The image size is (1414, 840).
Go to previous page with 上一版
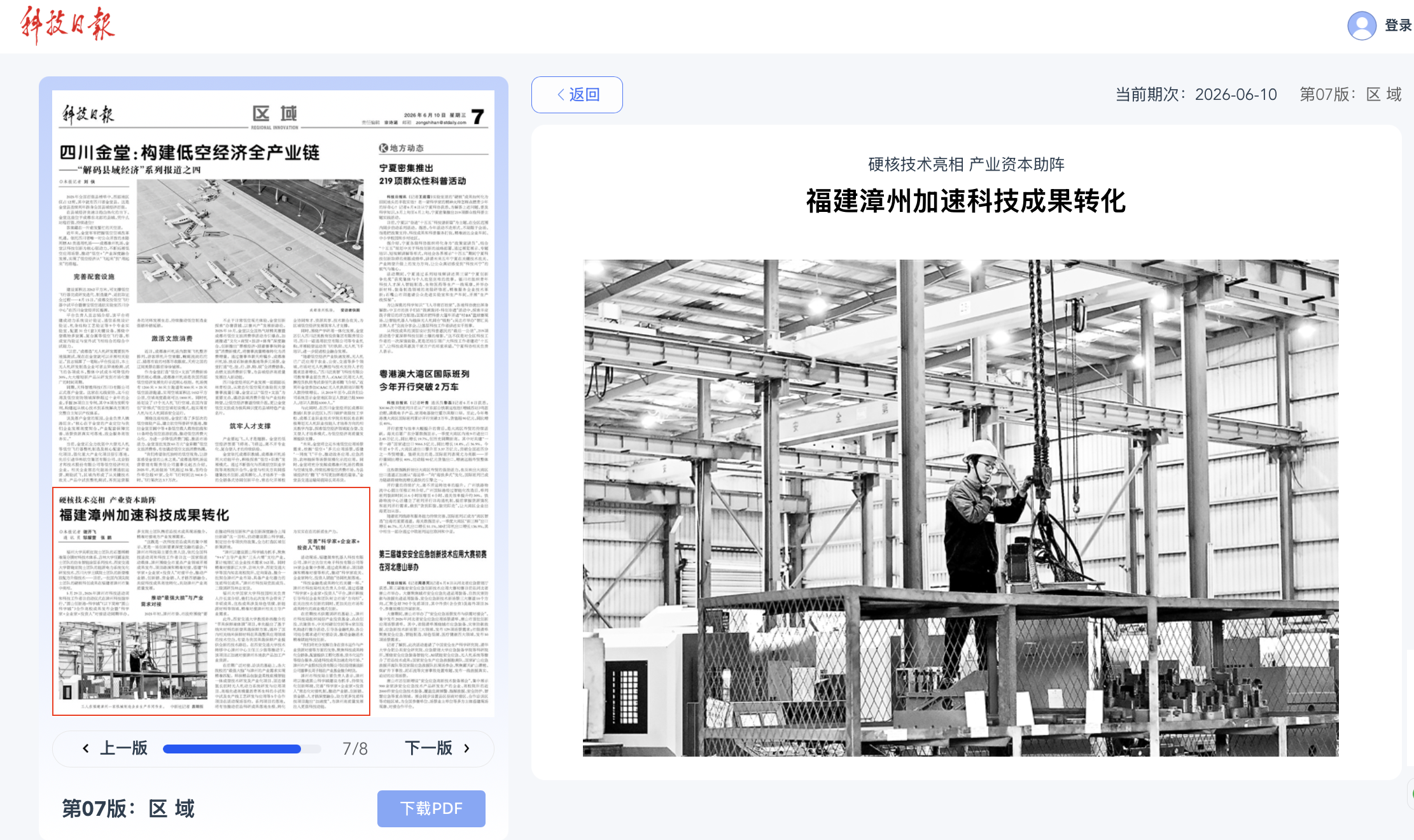pyautogui.click(x=115, y=748)
